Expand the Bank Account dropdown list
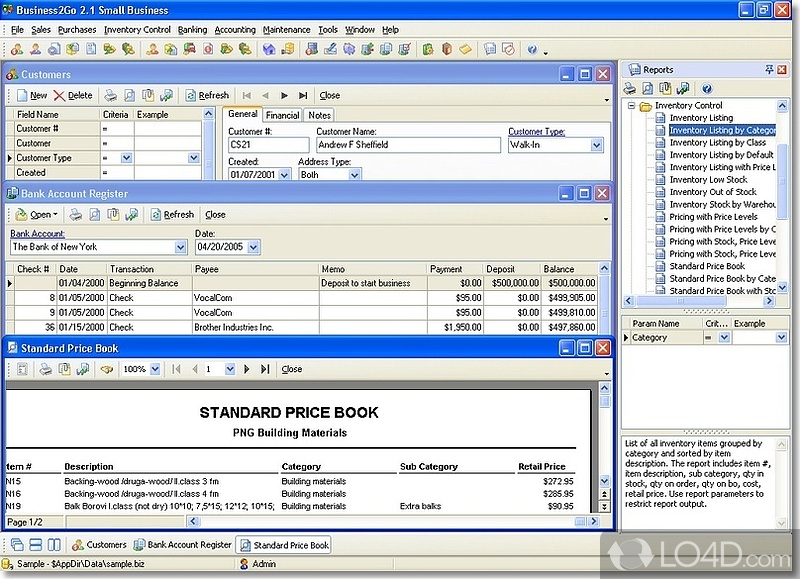This screenshot has width=800, height=579. [179, 247]
